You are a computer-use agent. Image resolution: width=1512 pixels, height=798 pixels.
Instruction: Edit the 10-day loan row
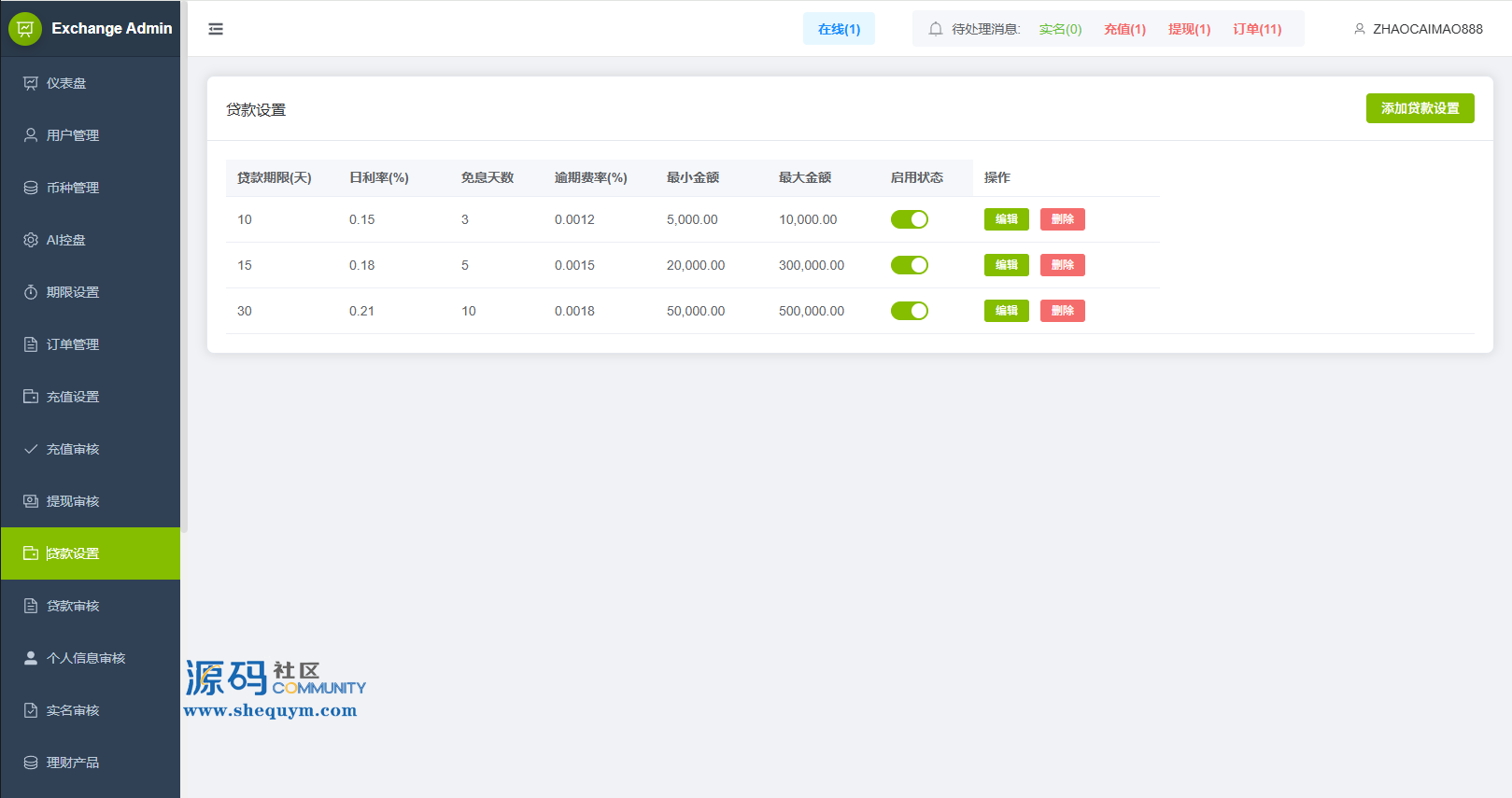click(x=1006, y=219)
